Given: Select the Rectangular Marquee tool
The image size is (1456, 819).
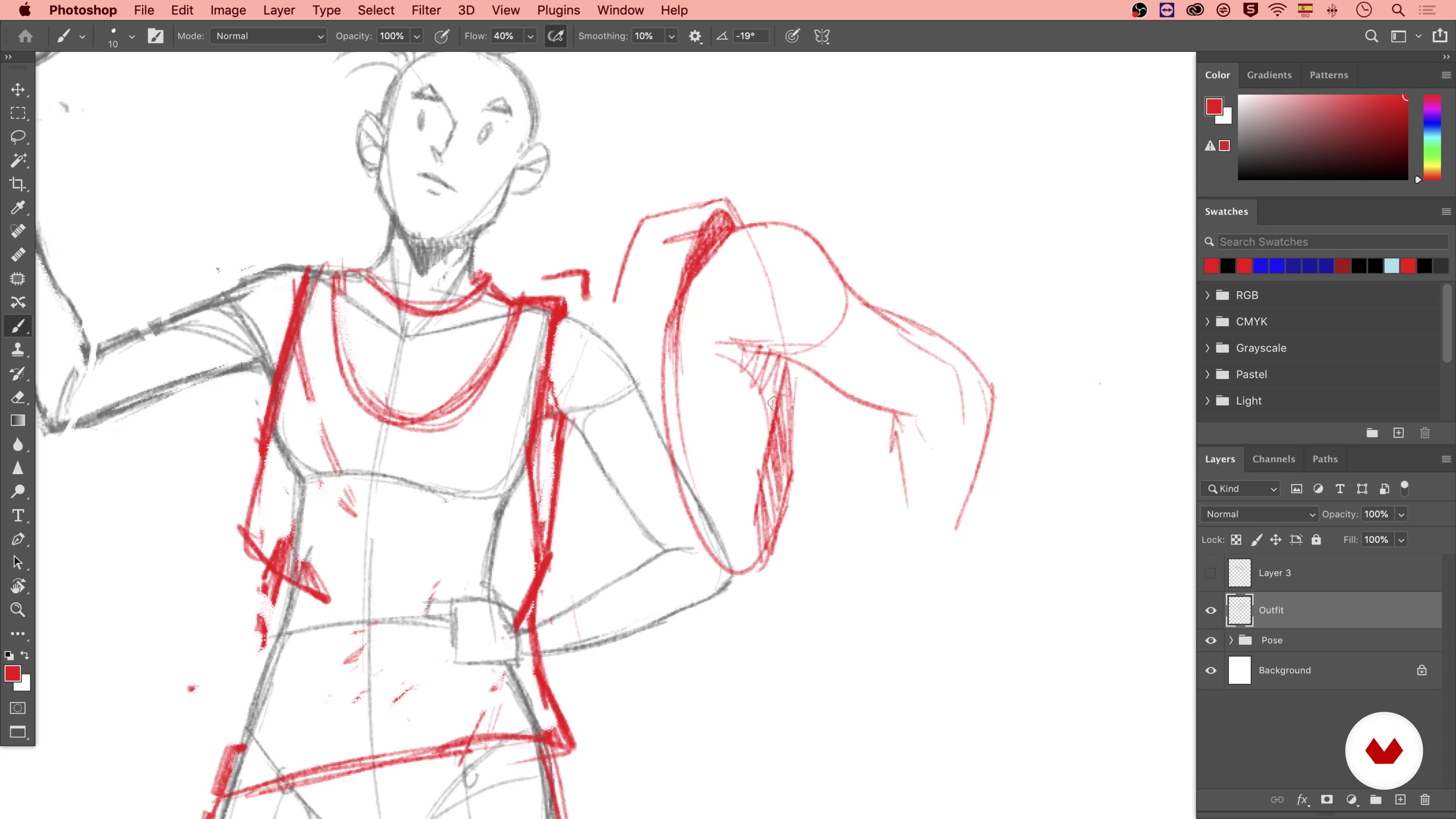Looking at the screenshot, I should (17, 113).
